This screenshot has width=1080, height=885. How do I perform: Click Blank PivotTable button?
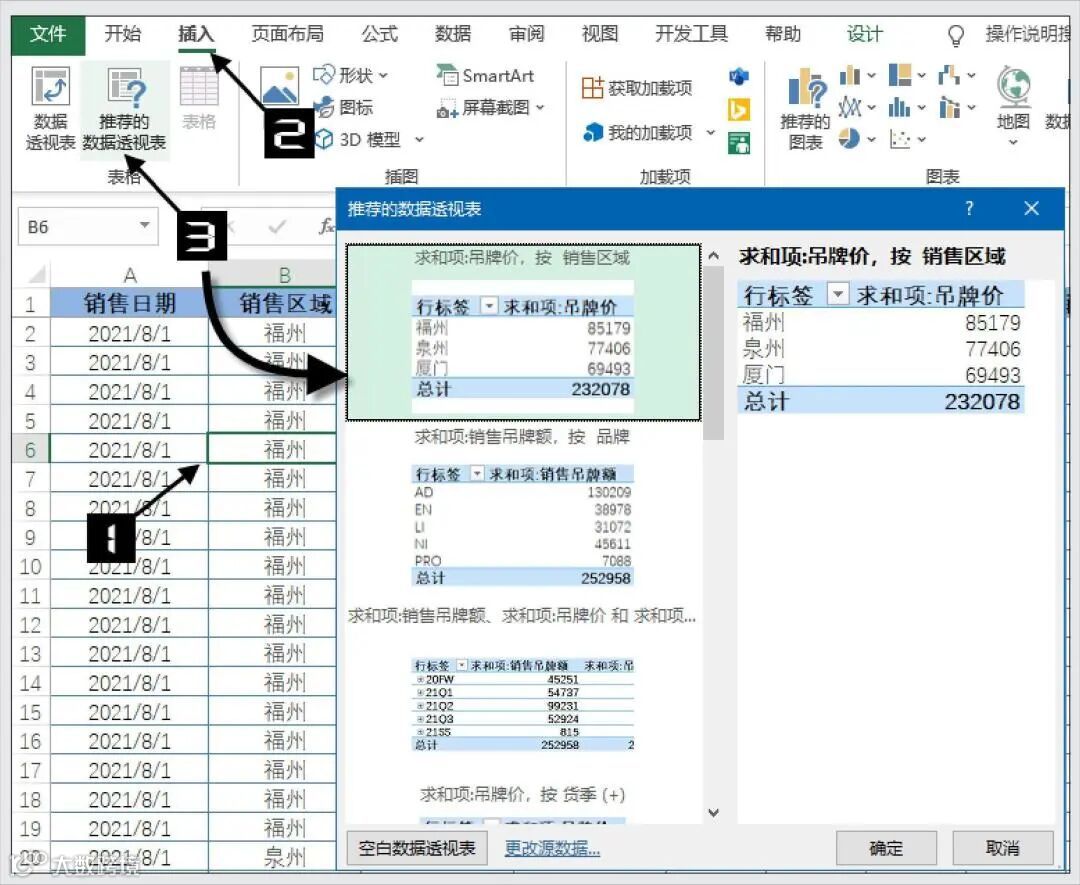(417, 848)
